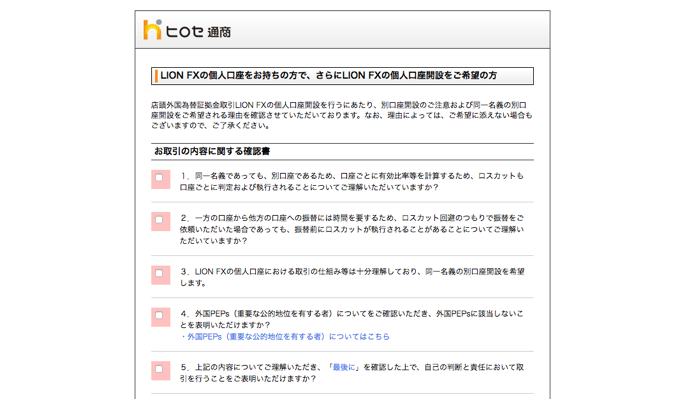
Task: Click the ヒロセ通商 logo icon
Action: [x=153, y=29]
